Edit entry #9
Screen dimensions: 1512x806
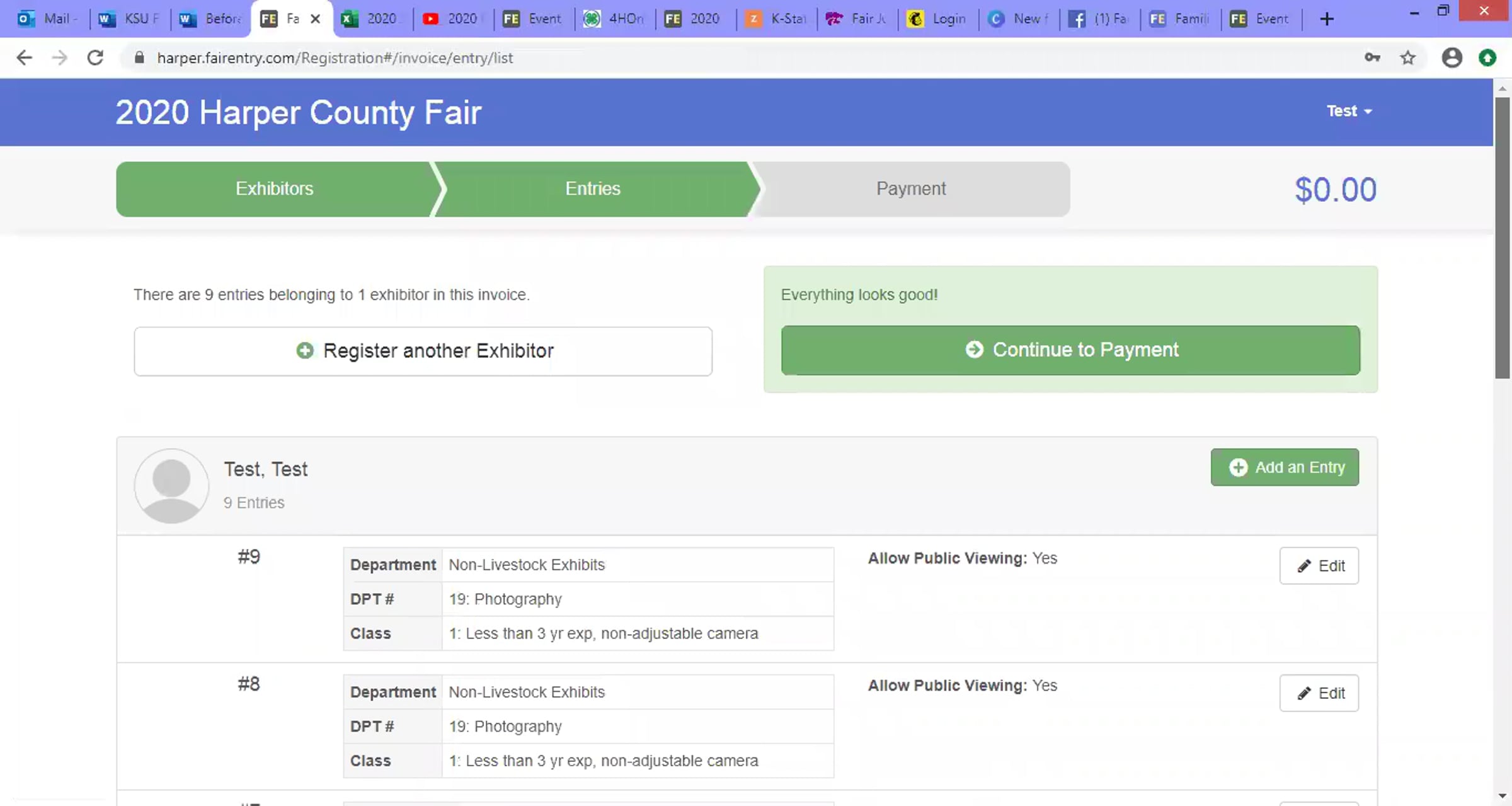click(x=1319, y=566)
